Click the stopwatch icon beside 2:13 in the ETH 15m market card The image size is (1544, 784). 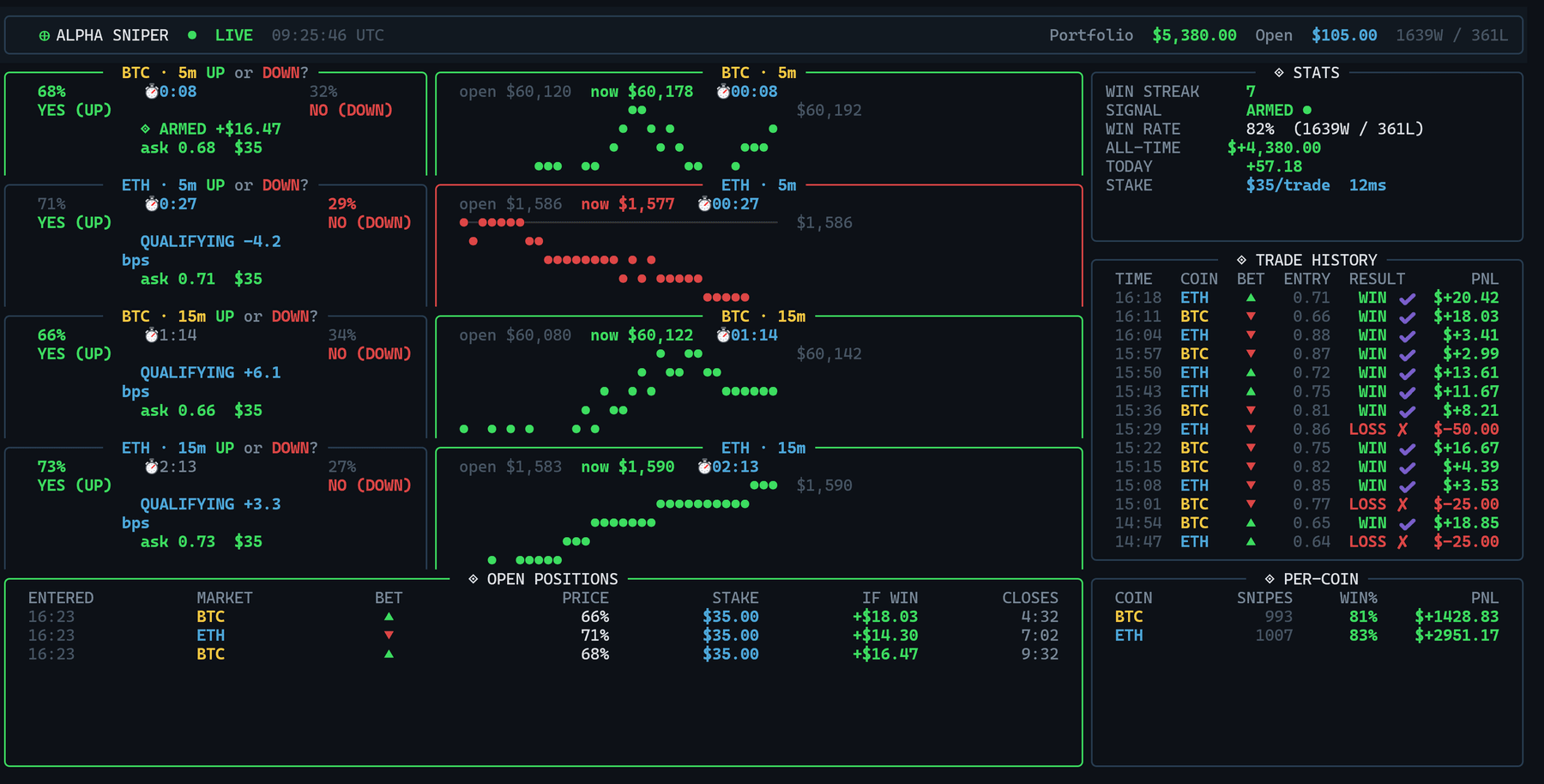[x=151, y=467]
